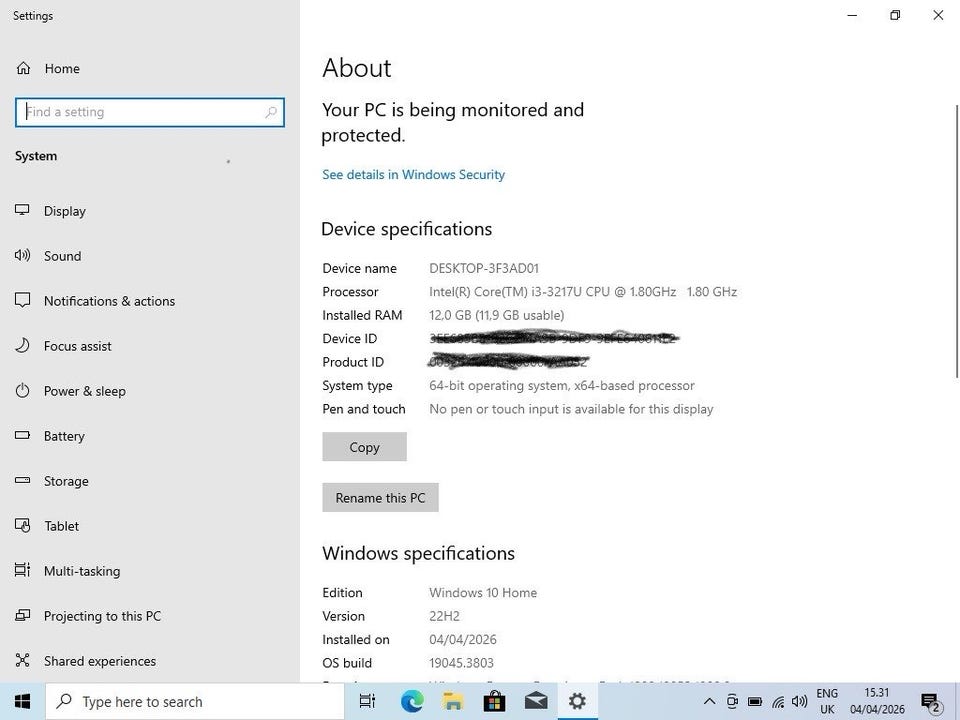The image size is (960, 720).
Task: Click the System type value text
Action: click(x=561, y=386)
